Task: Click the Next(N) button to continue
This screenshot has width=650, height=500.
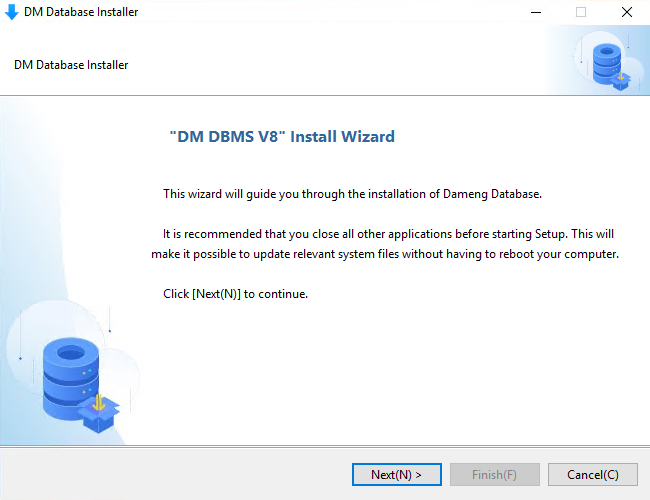Action: point(397,474)
